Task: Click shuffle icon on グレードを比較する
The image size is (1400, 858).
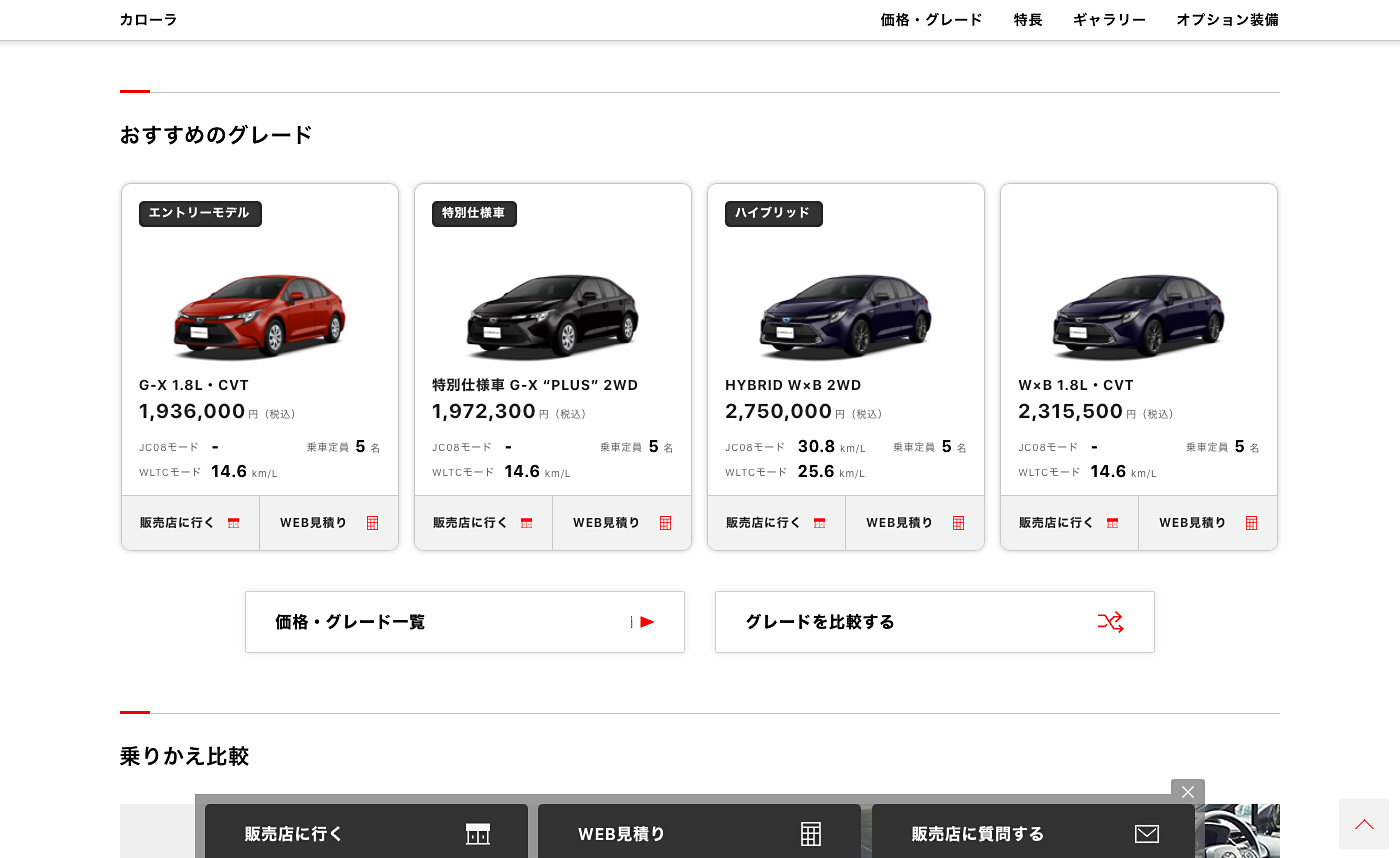Action: pos(1110,622)
